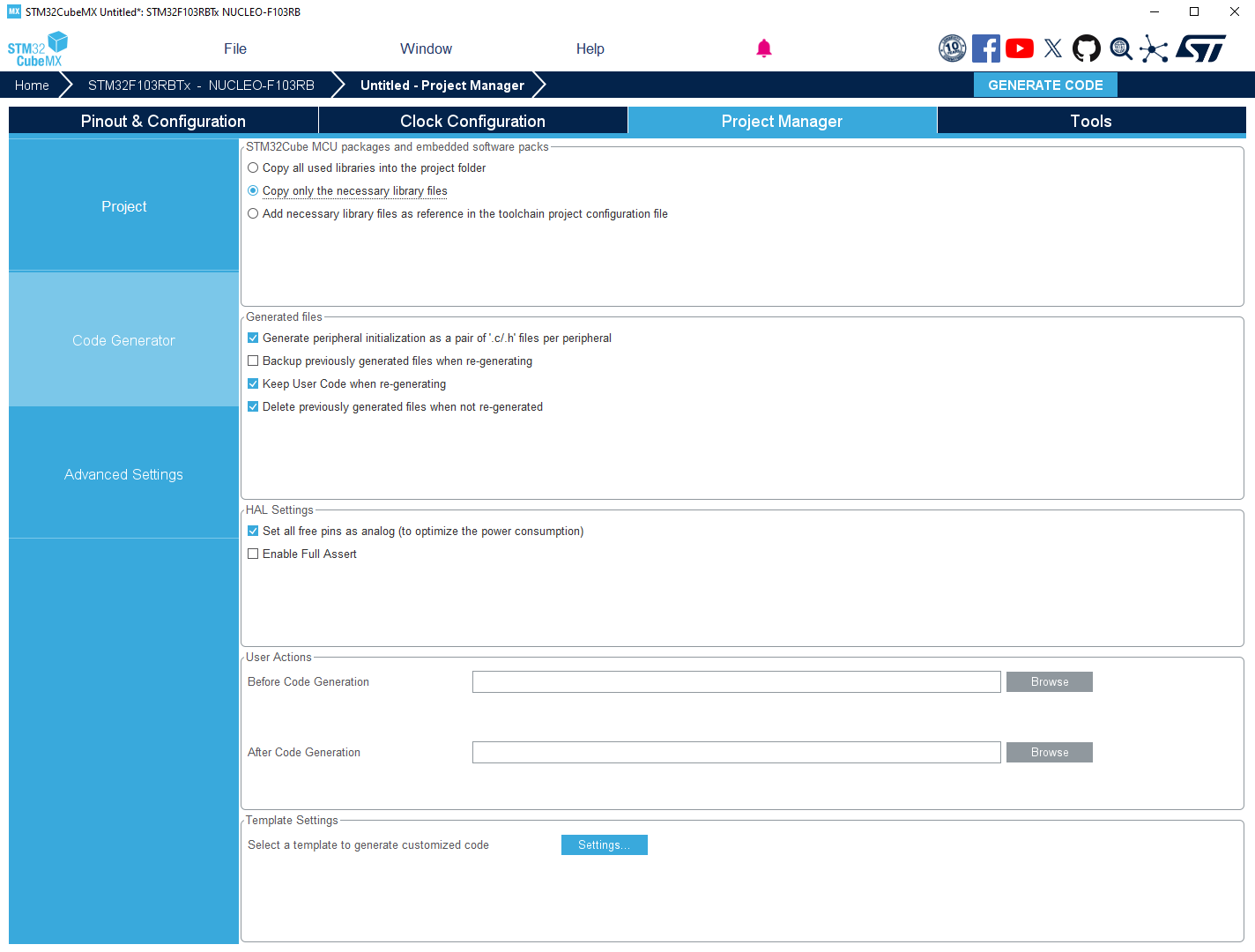Select Copy only the necessary library files
The height and width of the screenshot is (952, 1255).
(253, 190)
